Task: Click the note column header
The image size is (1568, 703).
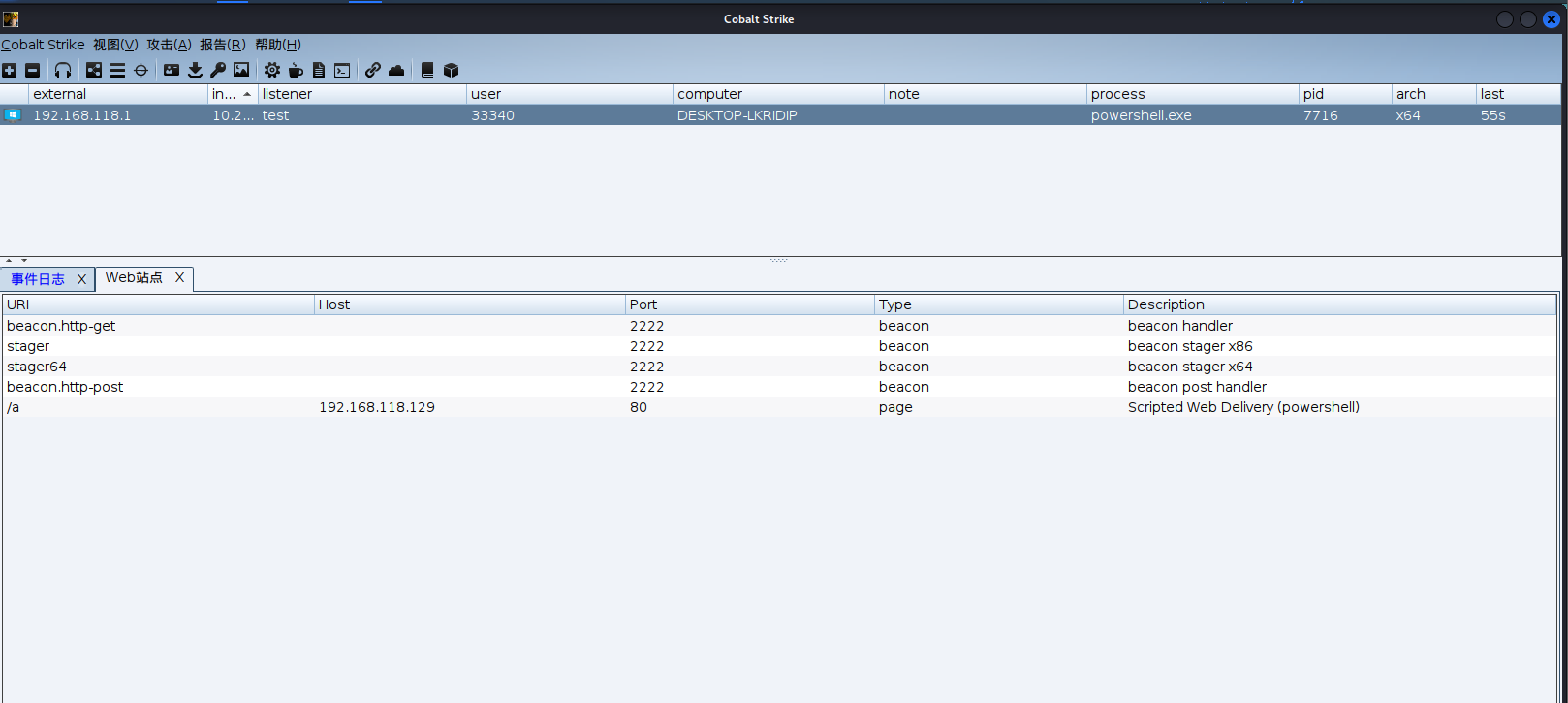Action: pos(986,94)
